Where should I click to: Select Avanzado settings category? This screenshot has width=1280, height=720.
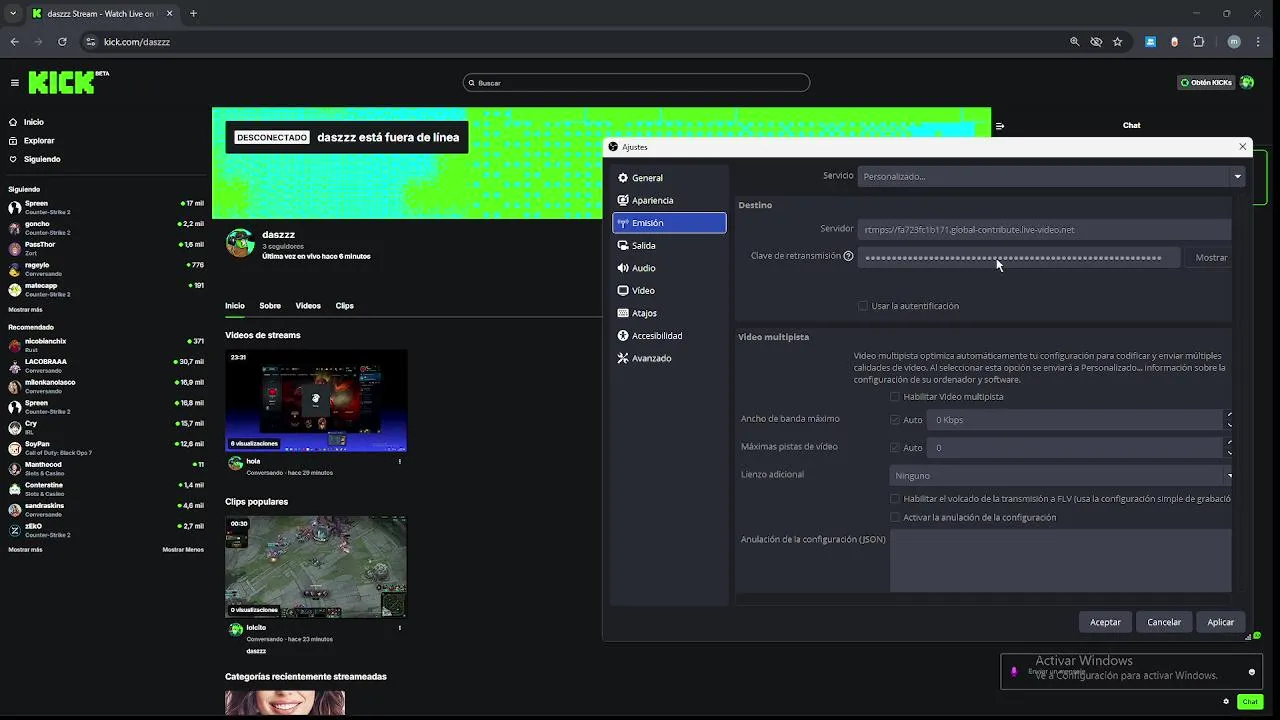coord(669,358)
